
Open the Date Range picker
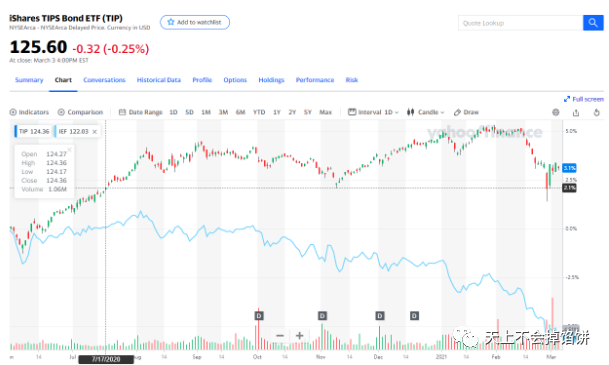point(141,112)
